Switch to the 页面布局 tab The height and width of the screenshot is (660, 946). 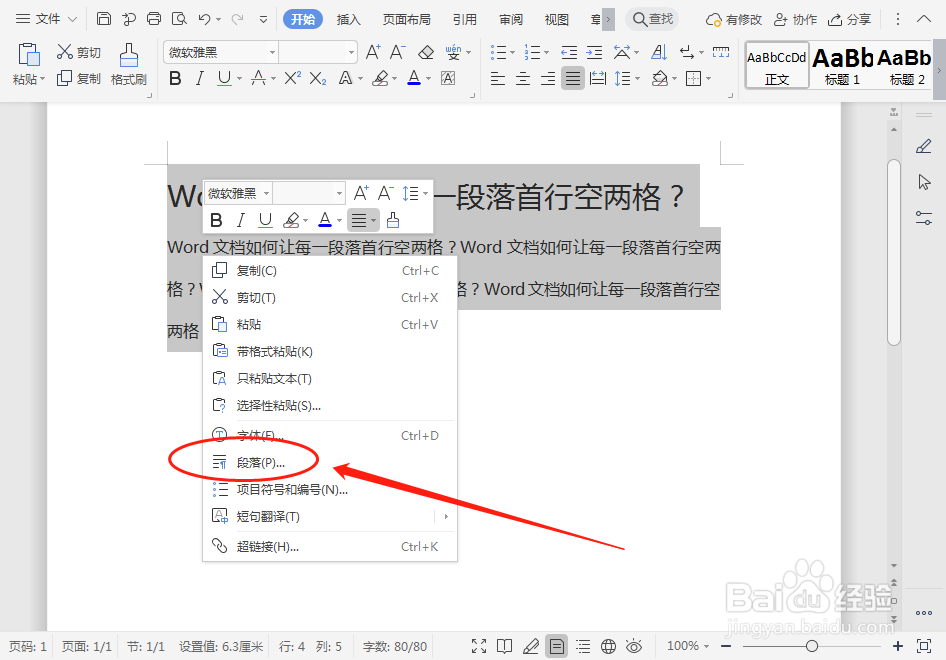click(406, 19)
